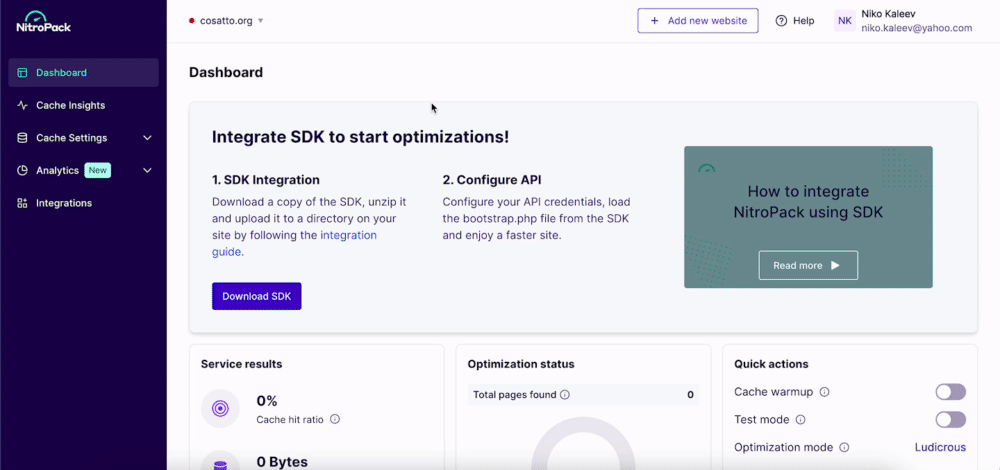Click the NK user avatar
1000x470 pixels.
tap(845, 21)
